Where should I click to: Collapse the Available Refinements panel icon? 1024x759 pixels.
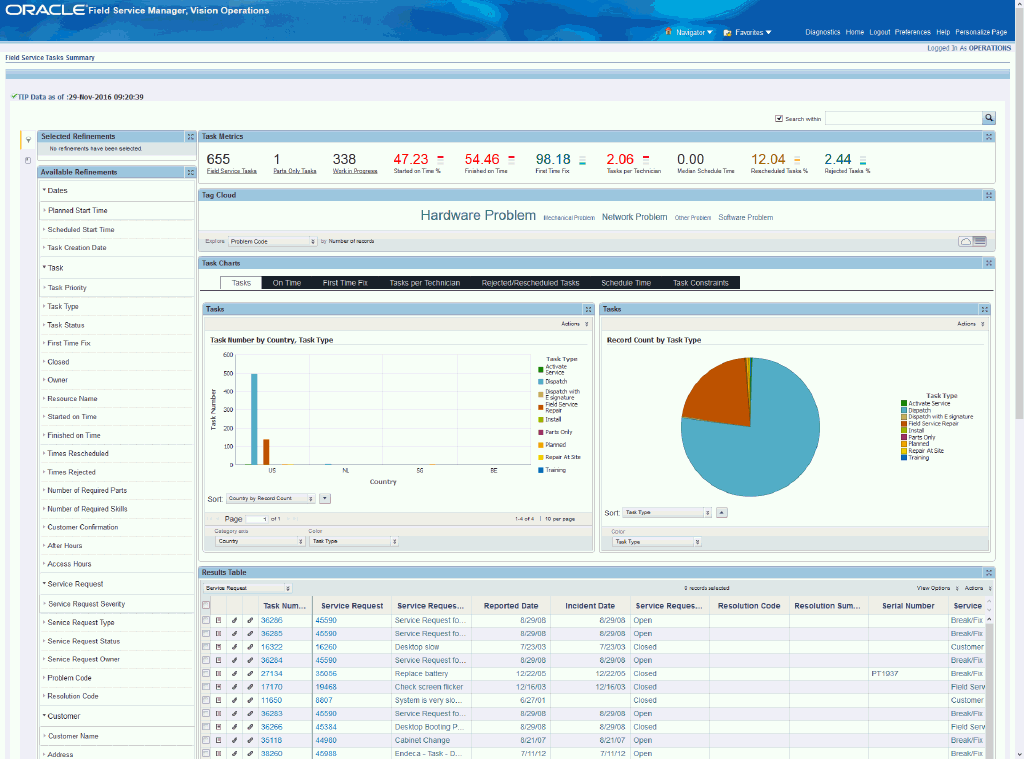[191, 172]
